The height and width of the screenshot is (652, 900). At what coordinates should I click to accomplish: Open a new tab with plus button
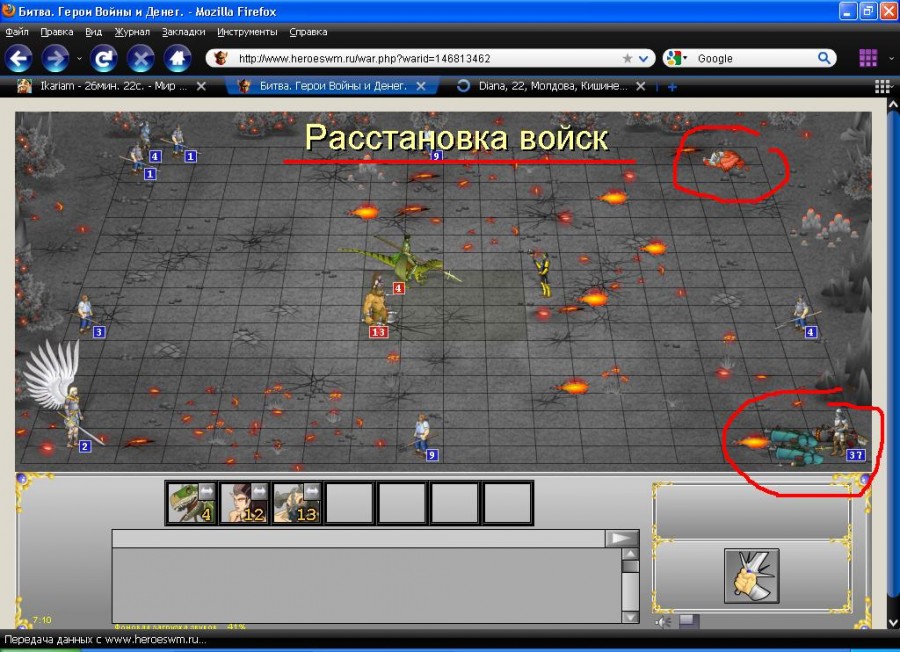[x=672, y=87]
